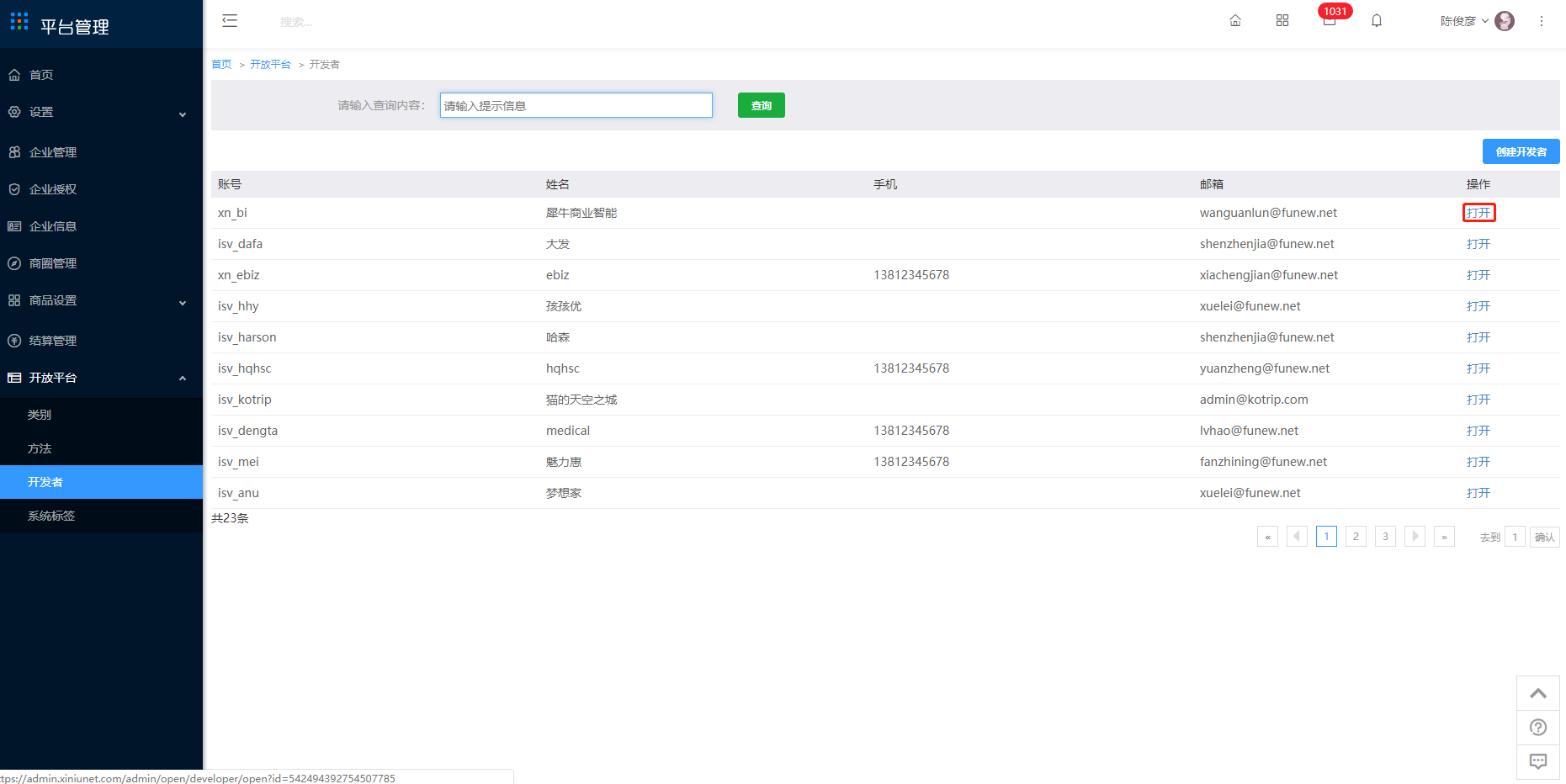
Task: Click the 开放平台 breadcrumb link
Action: [270, 65]
